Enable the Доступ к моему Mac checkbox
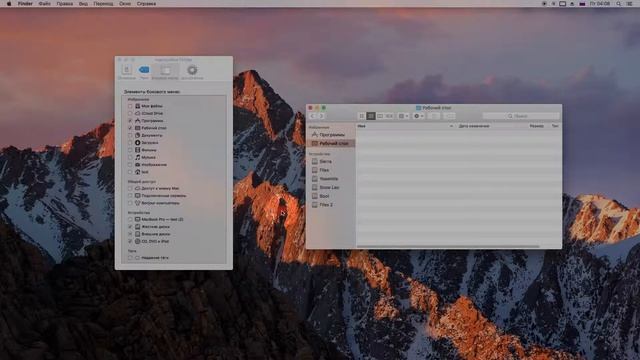640x360 pixels. coord(130,189)
